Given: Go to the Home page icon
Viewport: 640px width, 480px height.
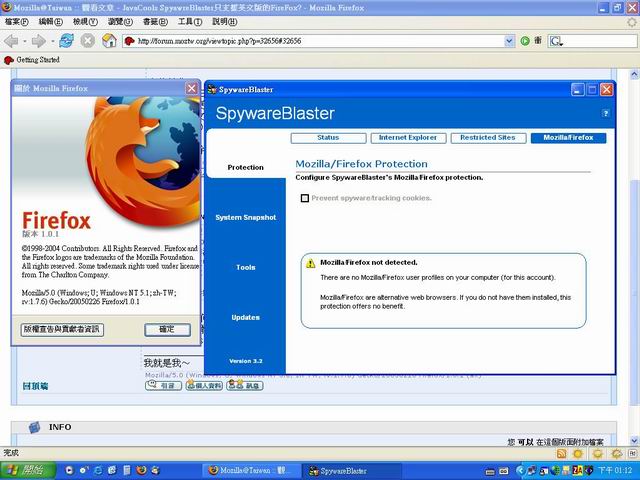Looking at the screenshot, I should [x=109, y=41].
